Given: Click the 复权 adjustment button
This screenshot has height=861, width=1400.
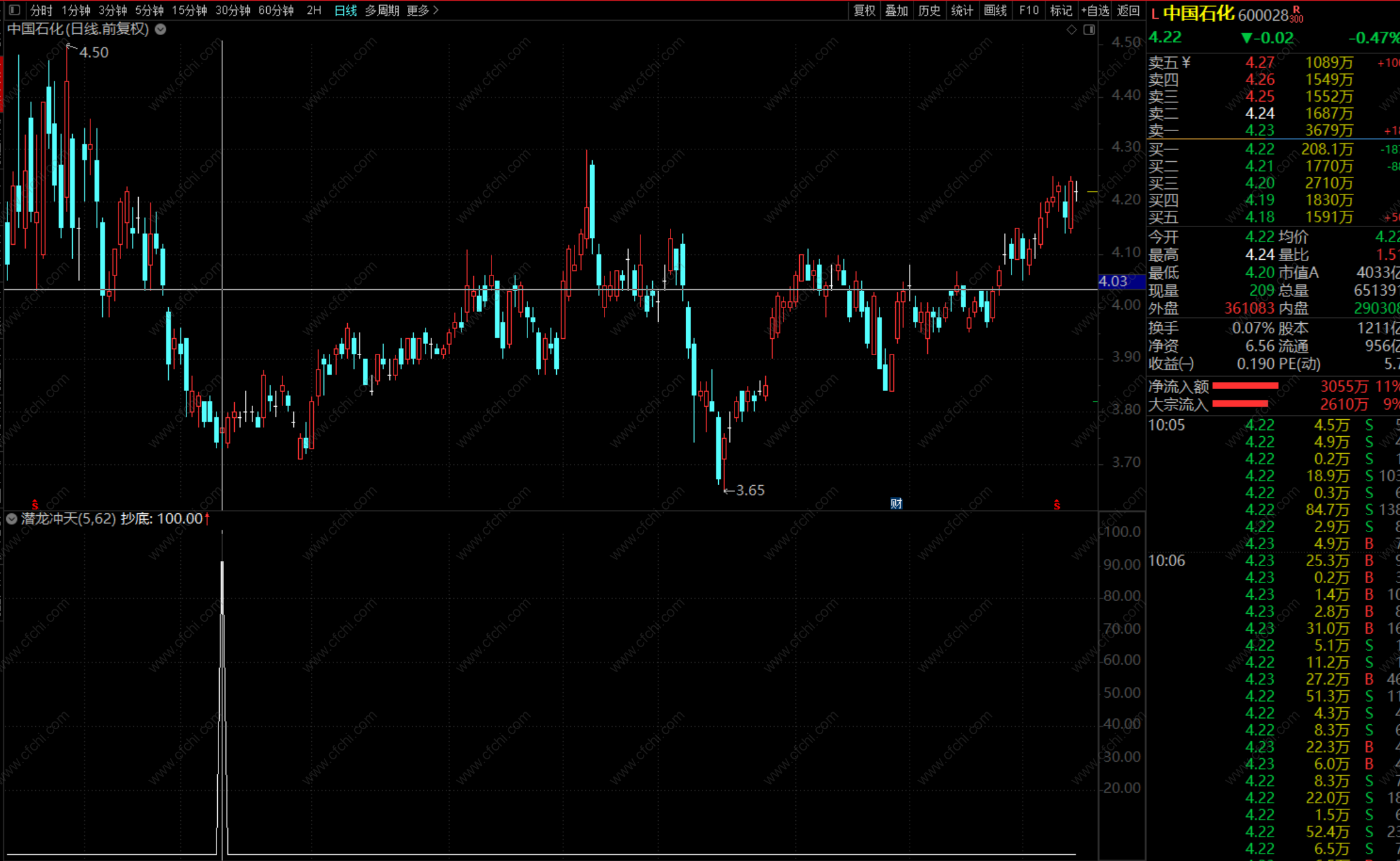Looking at the screenshot, I should click(864, 10).
